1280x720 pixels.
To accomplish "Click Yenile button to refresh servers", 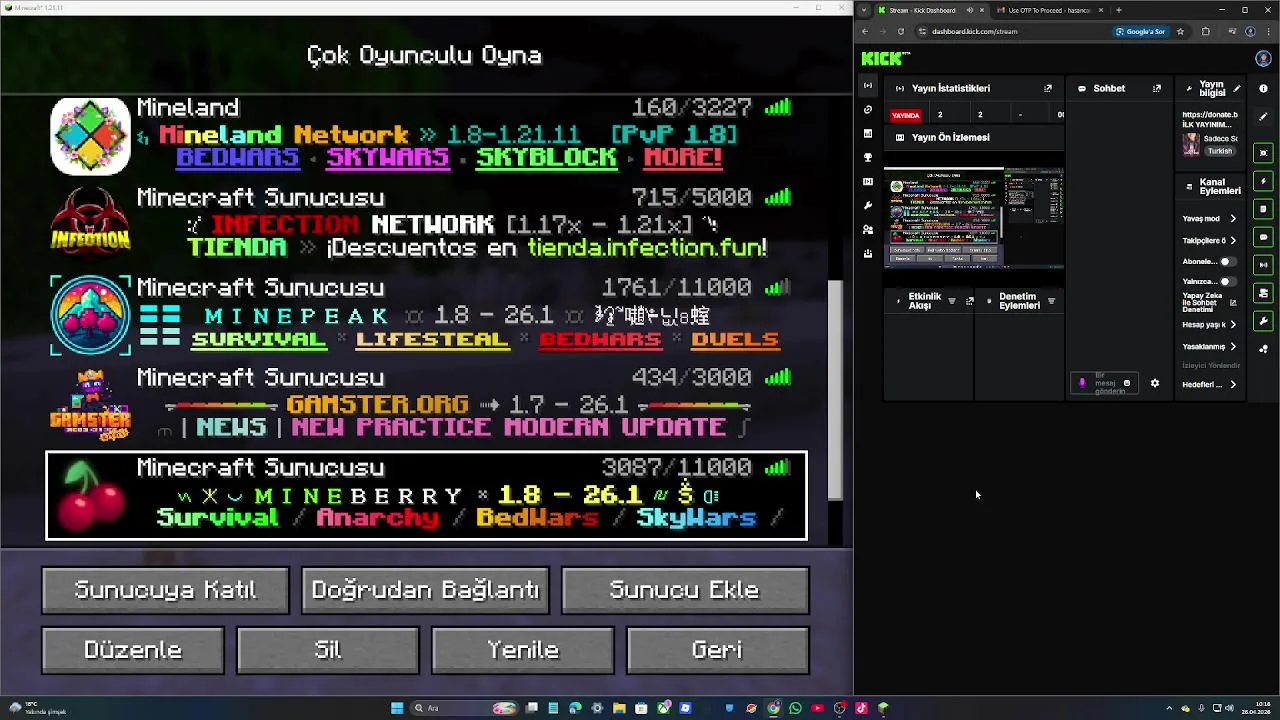I will 523,650.
